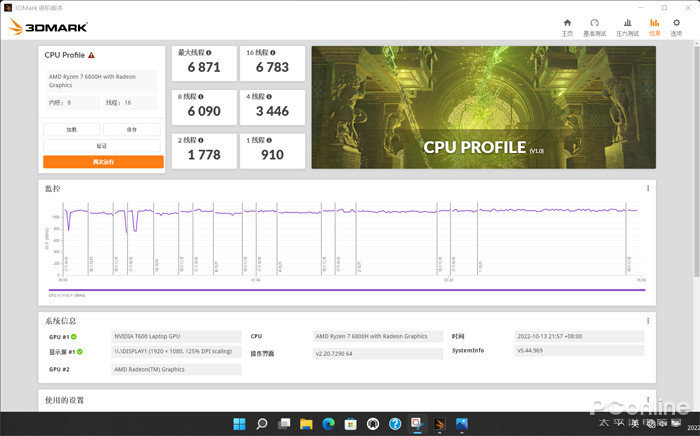Click the orange Run Again button
The width and height of the screenshot is (700, 436).
pyautogui.click(x=104, y=162)
